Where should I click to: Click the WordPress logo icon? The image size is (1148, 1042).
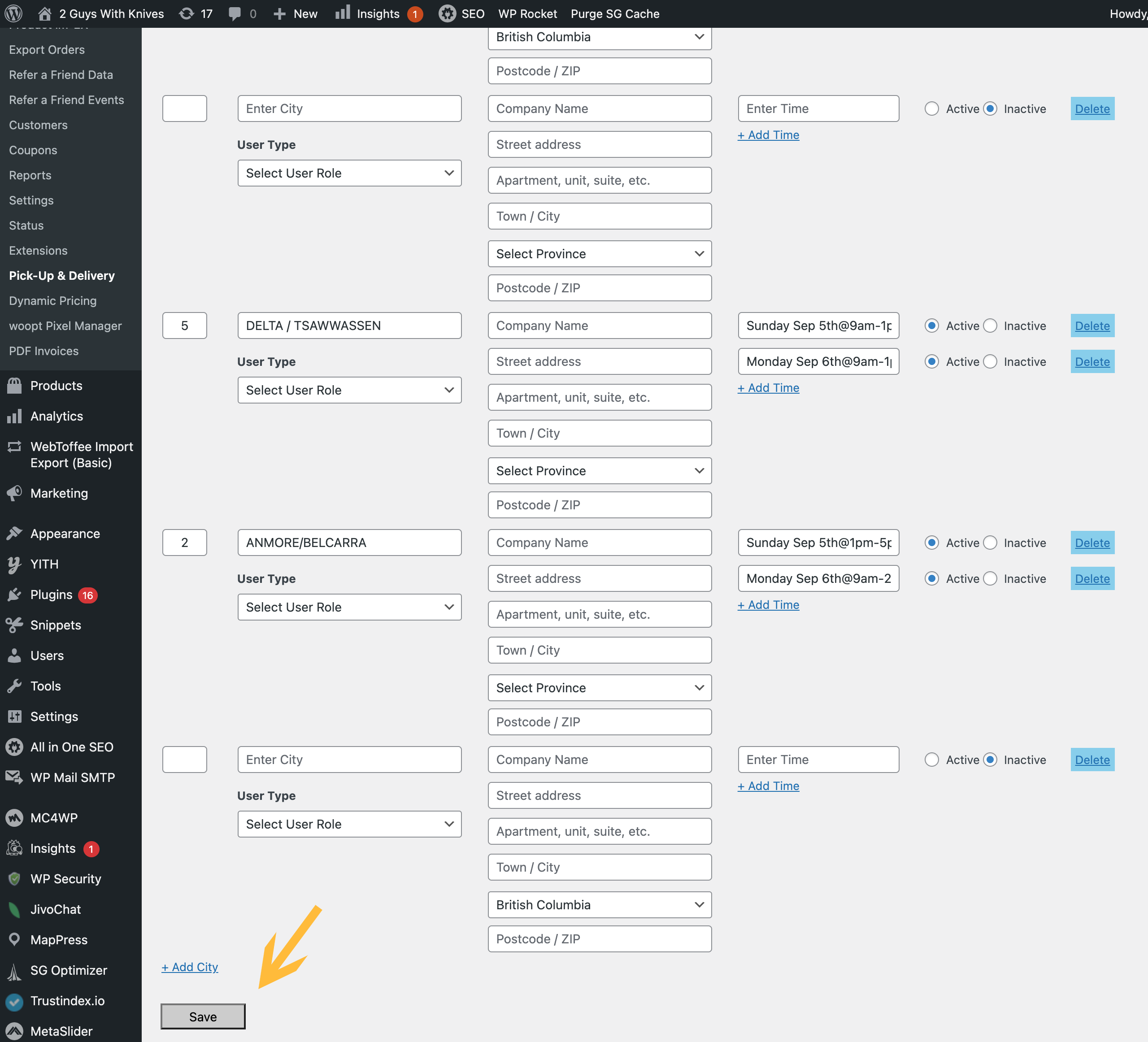pos(13,13)
